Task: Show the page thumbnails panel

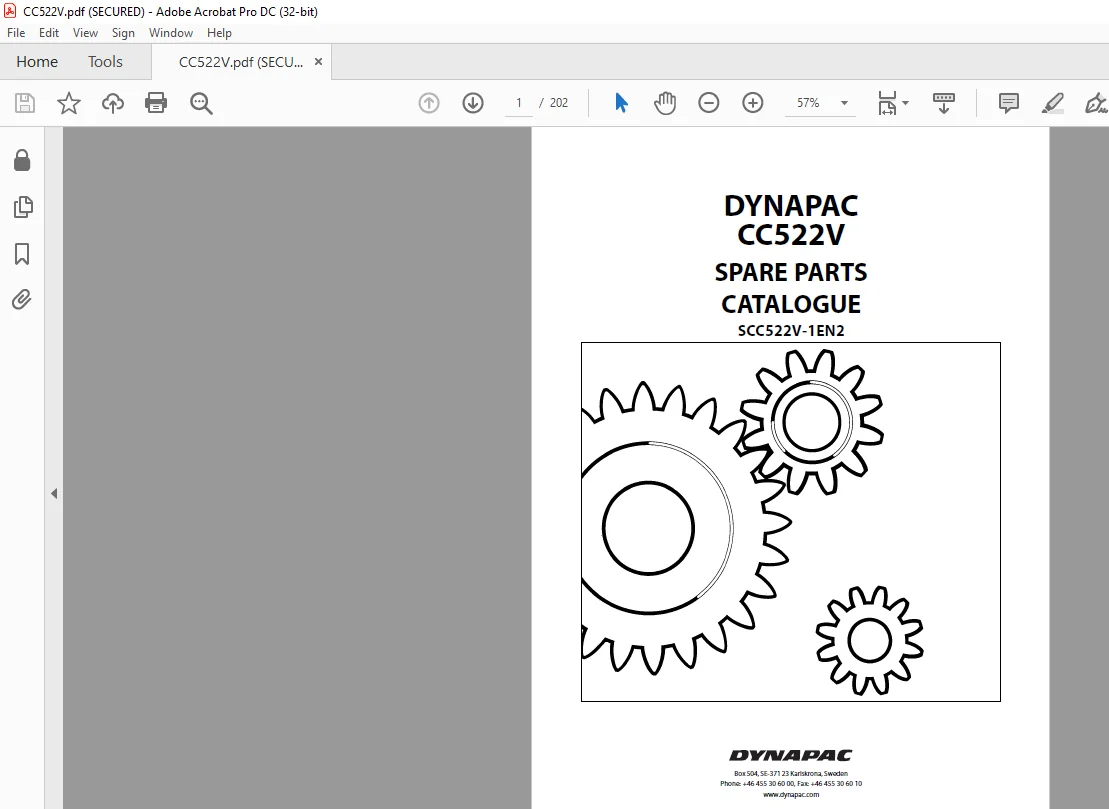Action: tap(23, 206)
